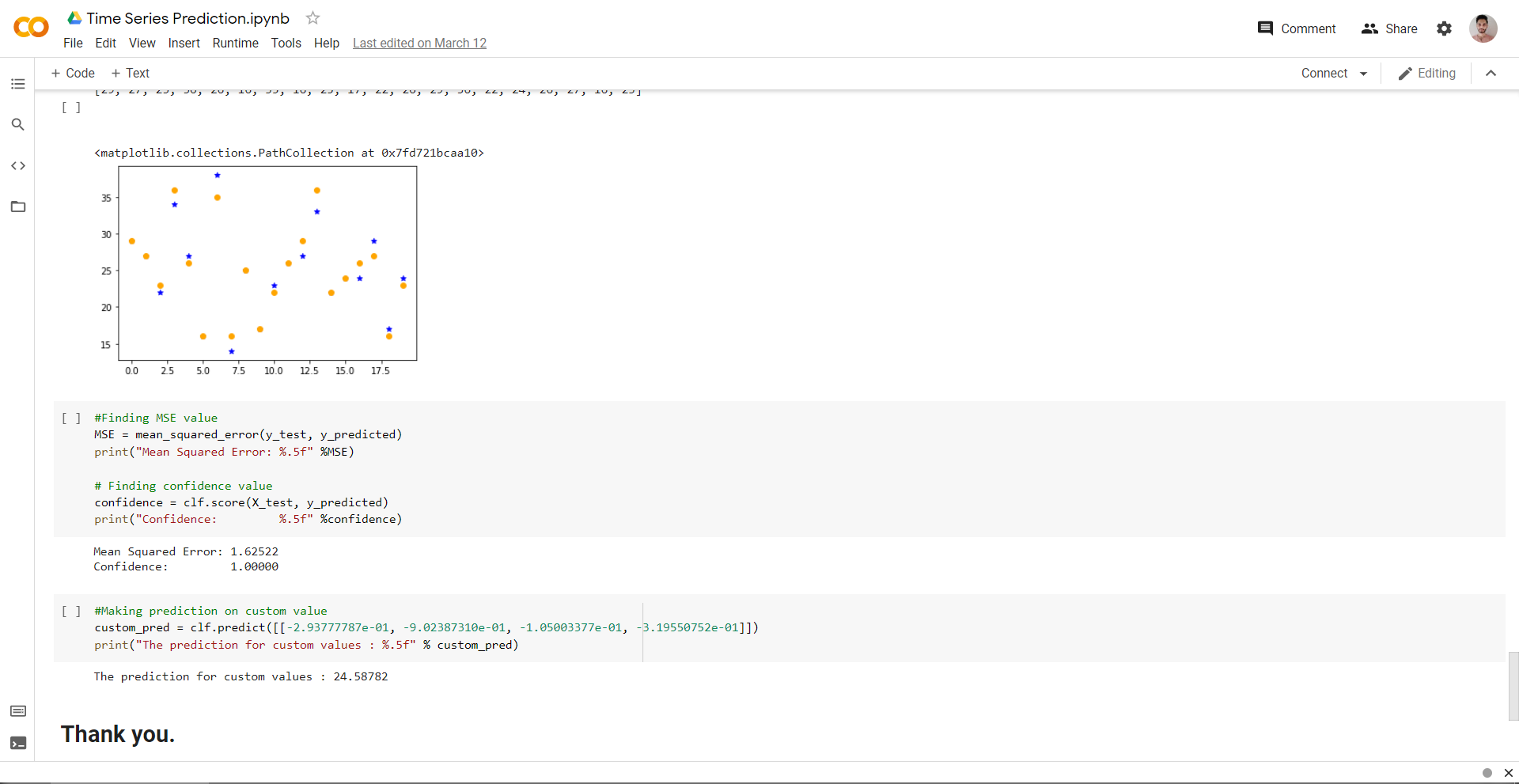
Task: Open the notebook search panel
Action: 17,124
